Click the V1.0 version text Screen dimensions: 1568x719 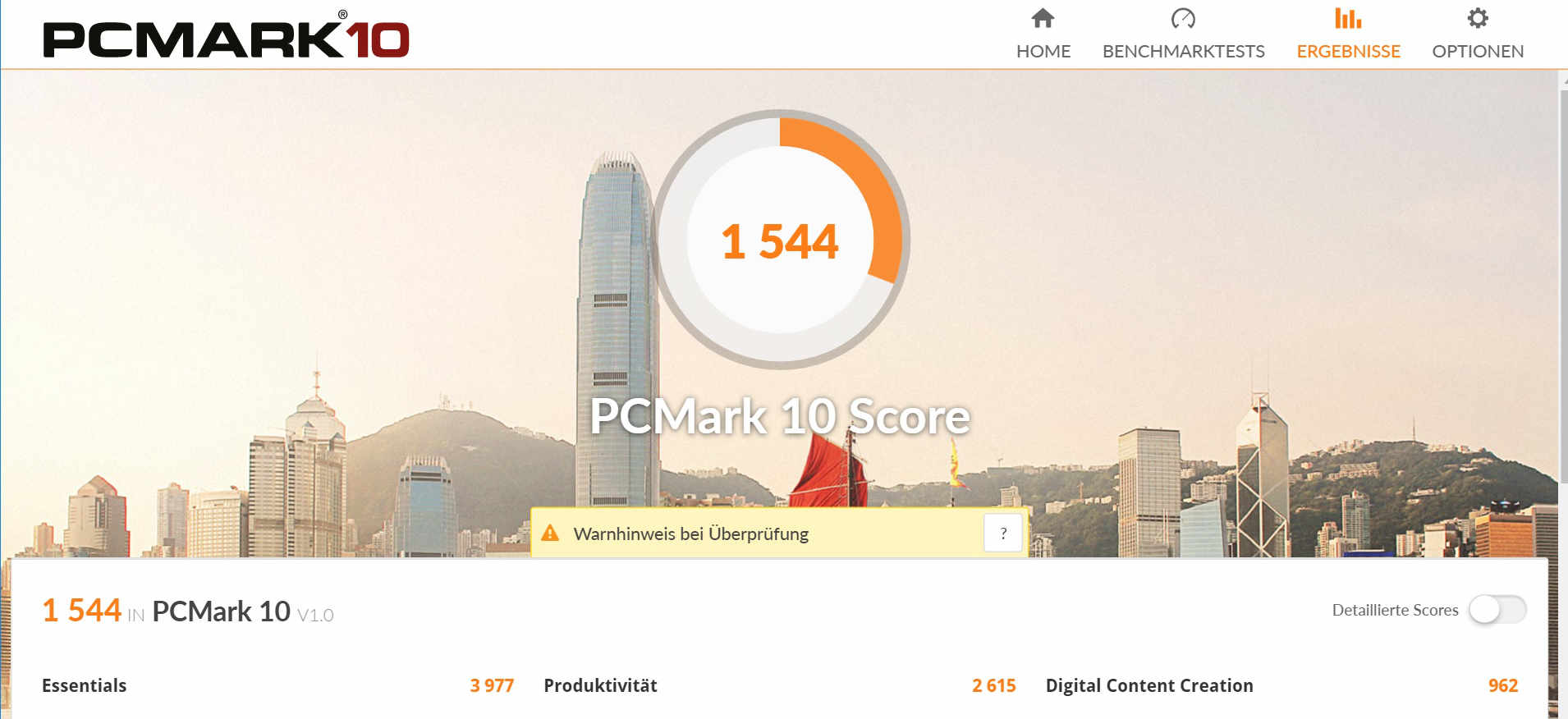315,615
